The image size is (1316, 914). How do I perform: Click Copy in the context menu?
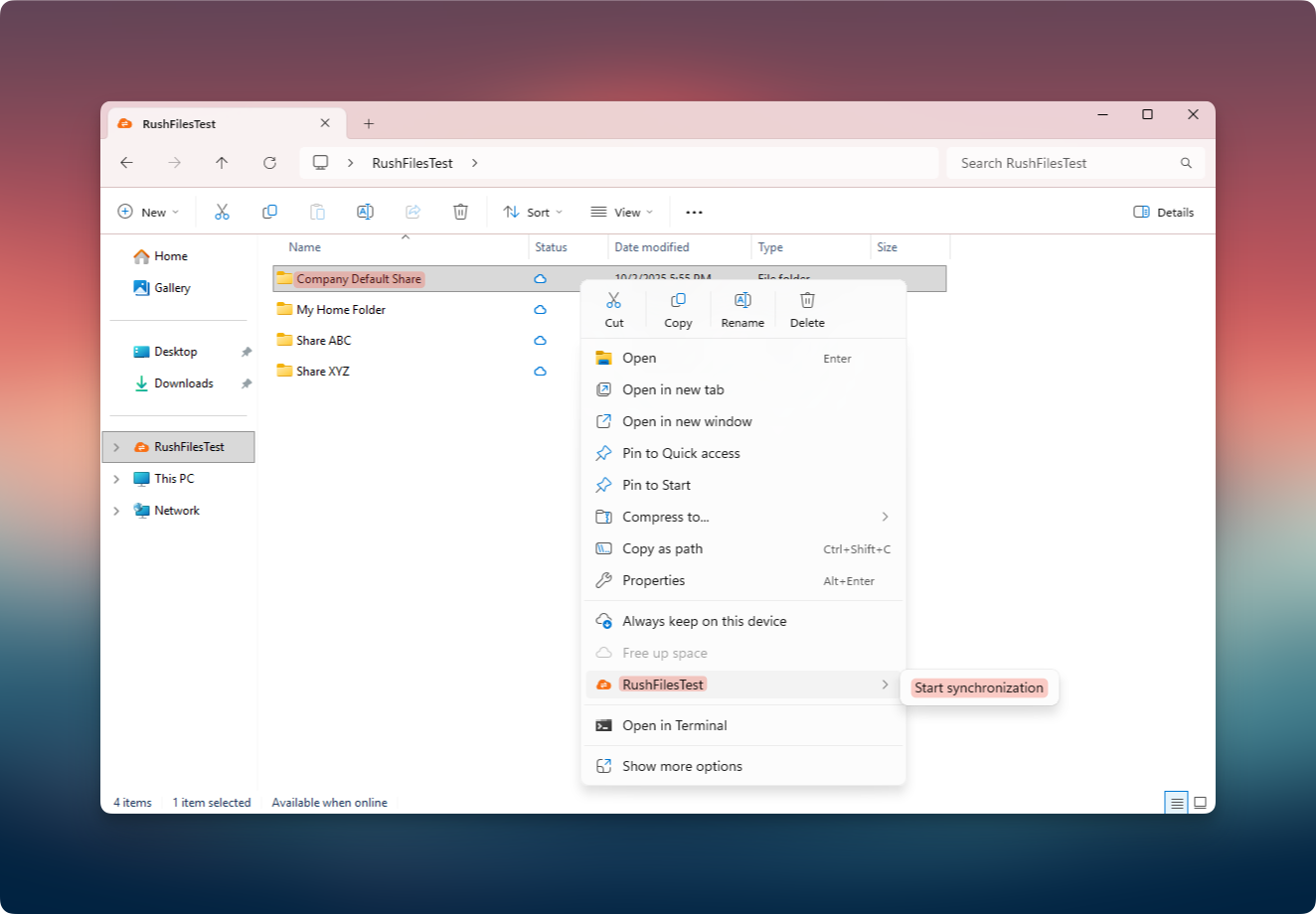tap(678, 310)
